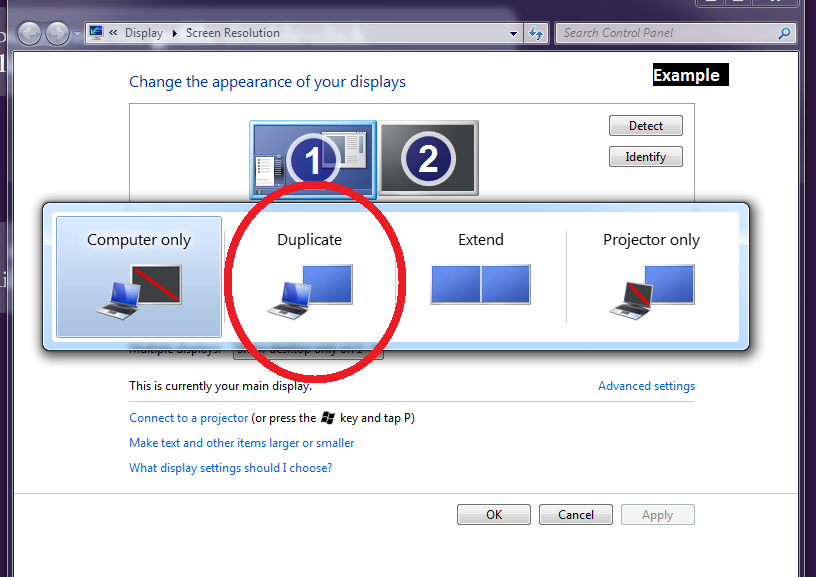Select the monitor 2 display thumbnail

tap(428, 158)
